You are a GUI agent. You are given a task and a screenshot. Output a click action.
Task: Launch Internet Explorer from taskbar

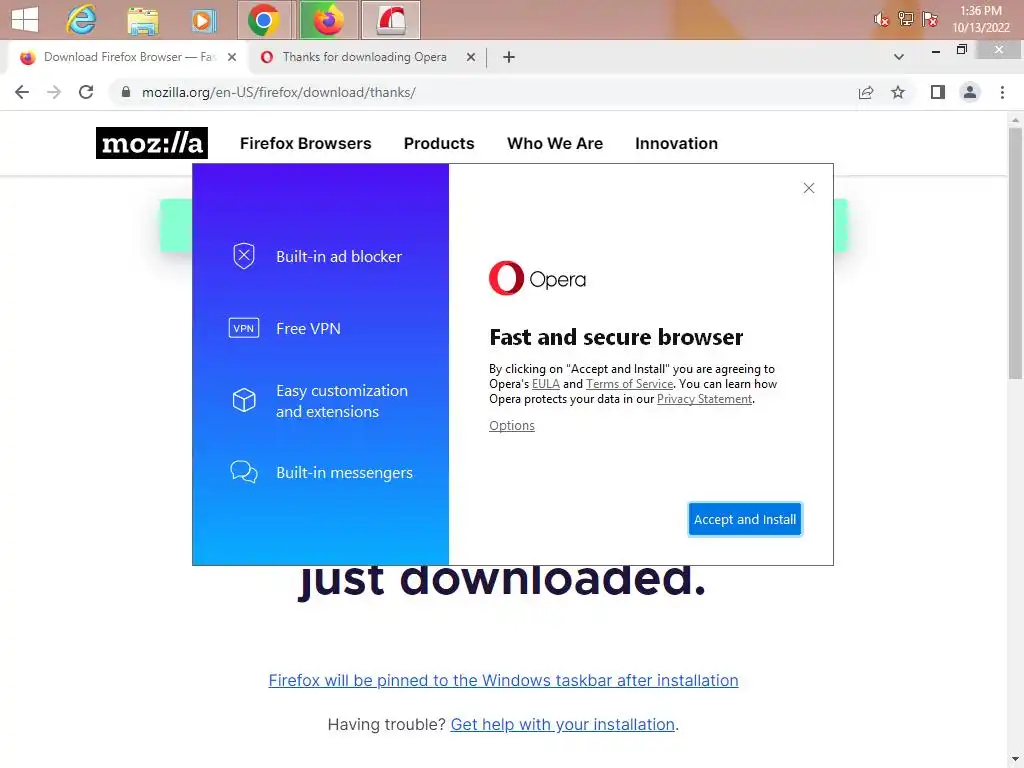click(x=81, y=20)
